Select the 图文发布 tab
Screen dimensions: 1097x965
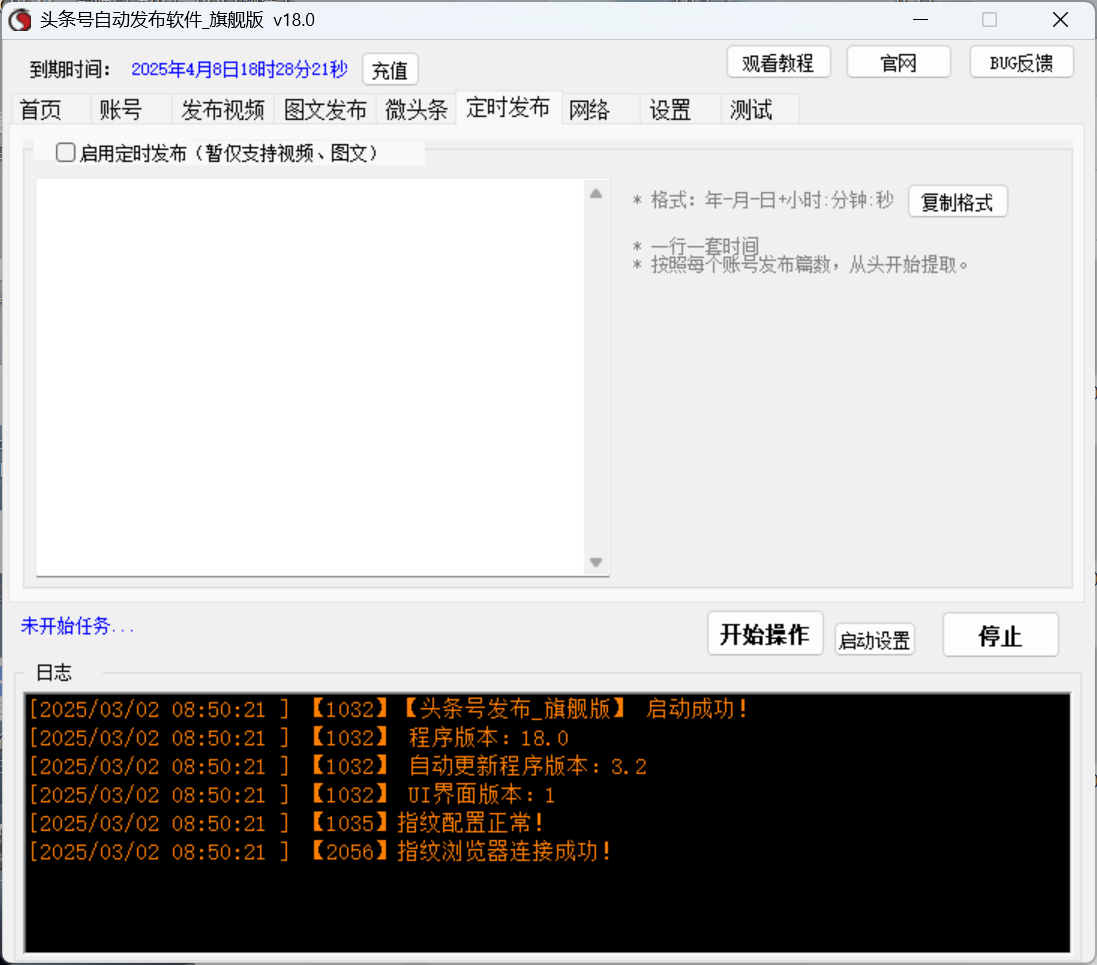325,110
